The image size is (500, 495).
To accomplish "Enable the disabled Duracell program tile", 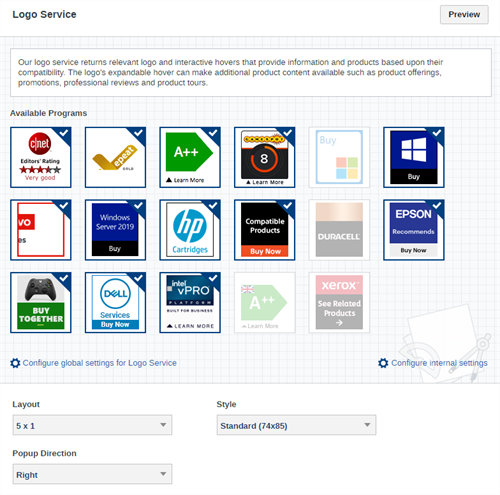I will coord(339,230).
